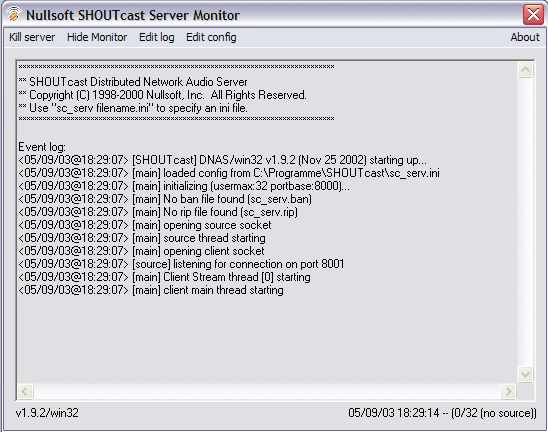
Task: Click the 'Copyright (C) 1998-2000 Nullsoft' line
Action: tap(163, 95)
